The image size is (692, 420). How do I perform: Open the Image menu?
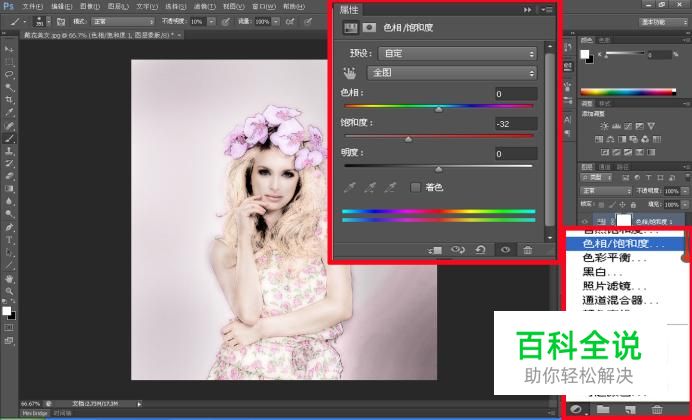90,7
